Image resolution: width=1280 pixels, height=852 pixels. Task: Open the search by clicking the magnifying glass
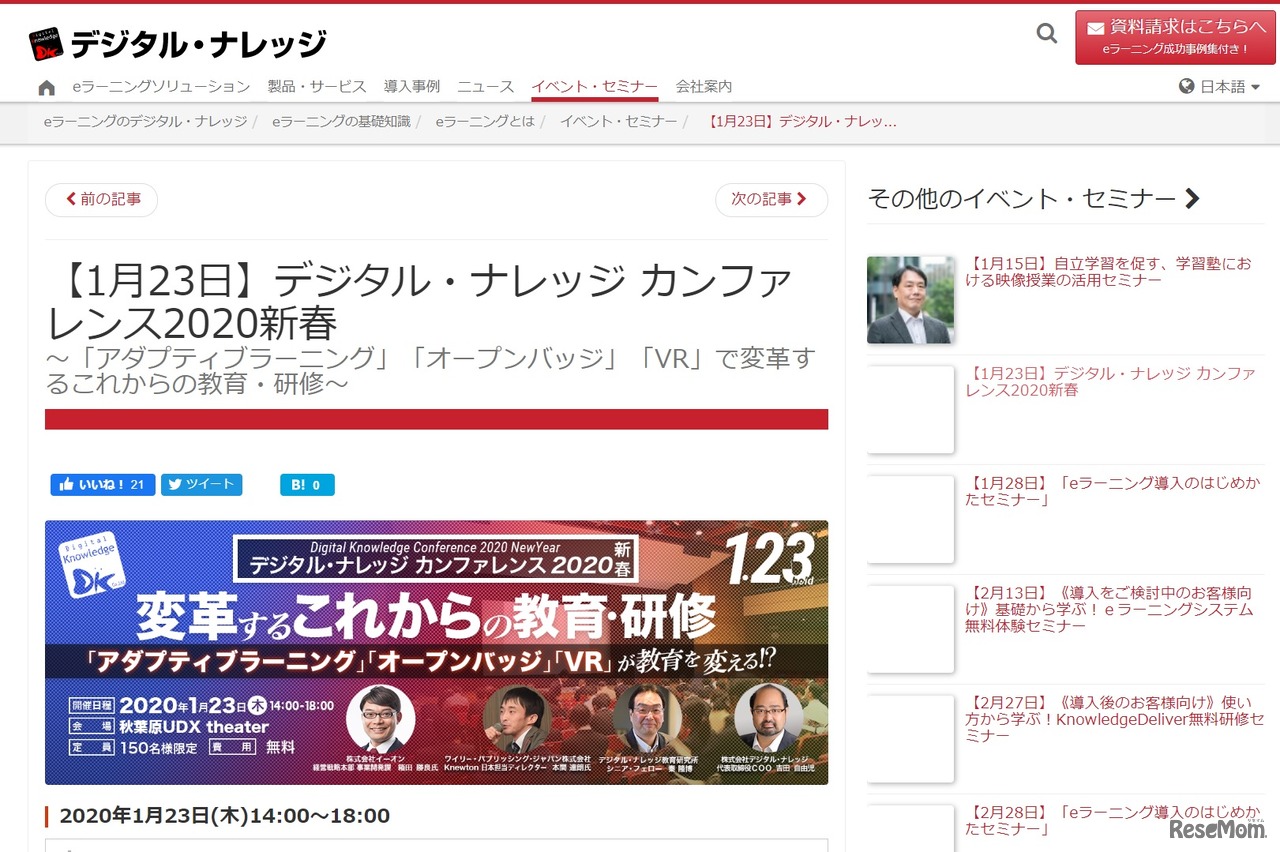(x=1046, y=33)
